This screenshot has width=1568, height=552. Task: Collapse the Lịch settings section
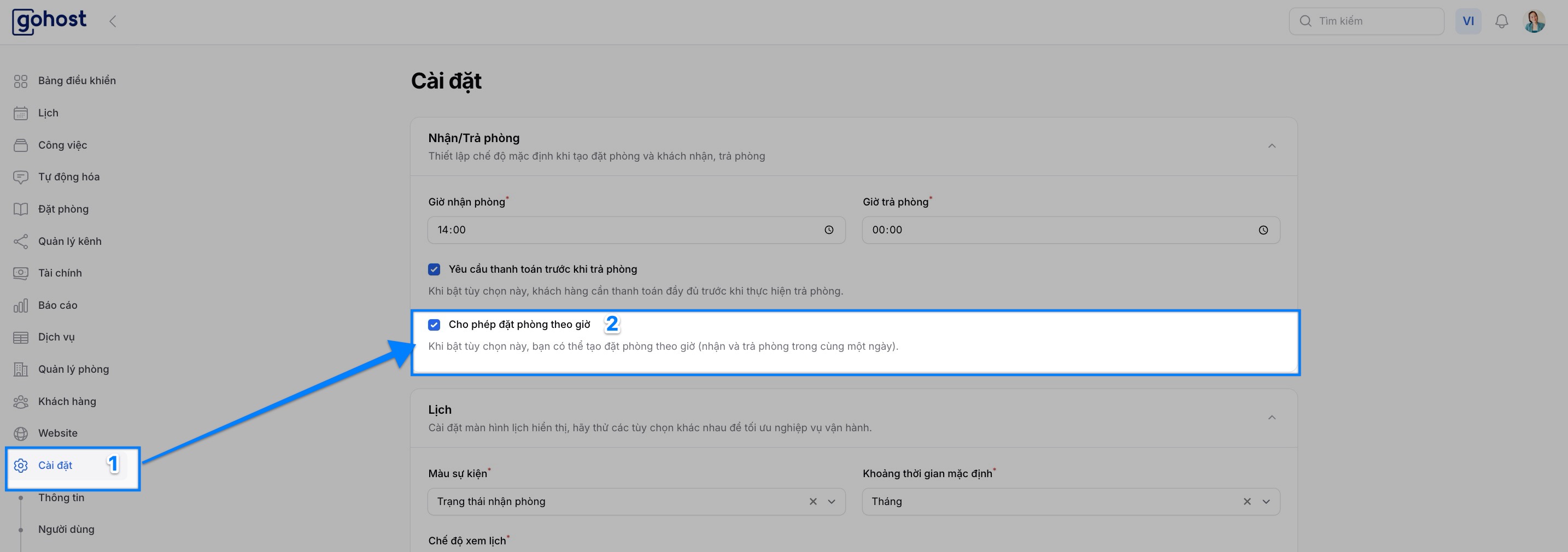point(1272,418)
